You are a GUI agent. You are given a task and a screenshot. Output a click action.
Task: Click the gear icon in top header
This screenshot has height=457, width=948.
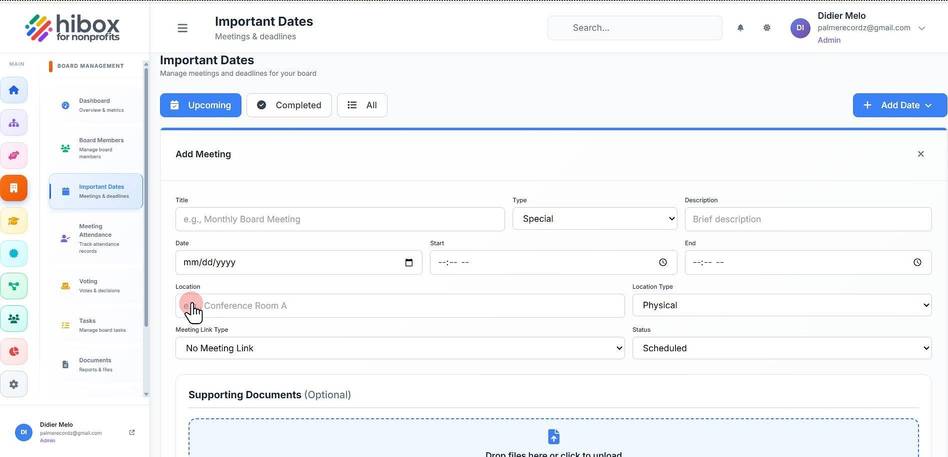pyautogui.click(x=767, y=28)
